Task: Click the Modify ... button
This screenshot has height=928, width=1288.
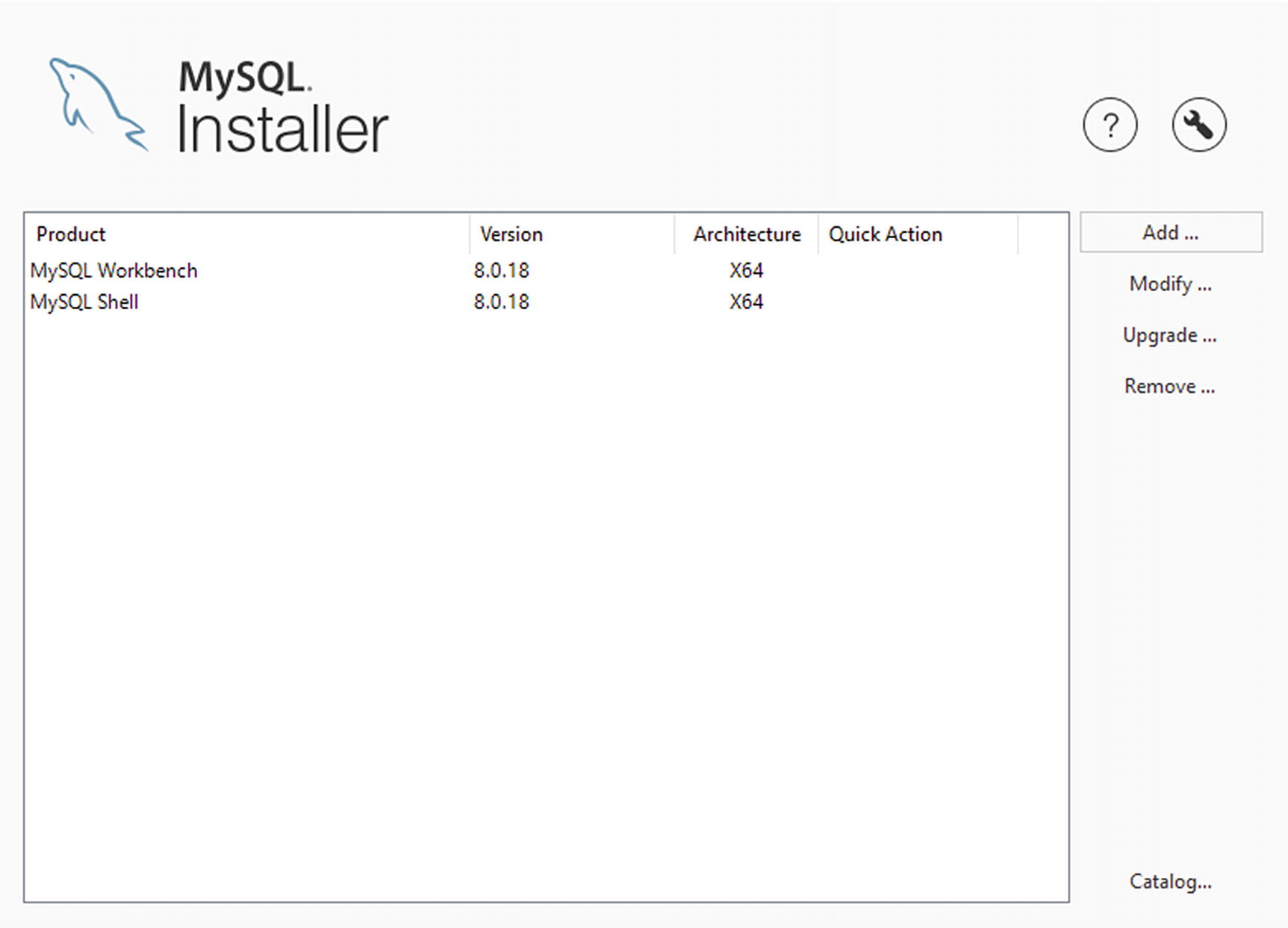Action: 1171,284
